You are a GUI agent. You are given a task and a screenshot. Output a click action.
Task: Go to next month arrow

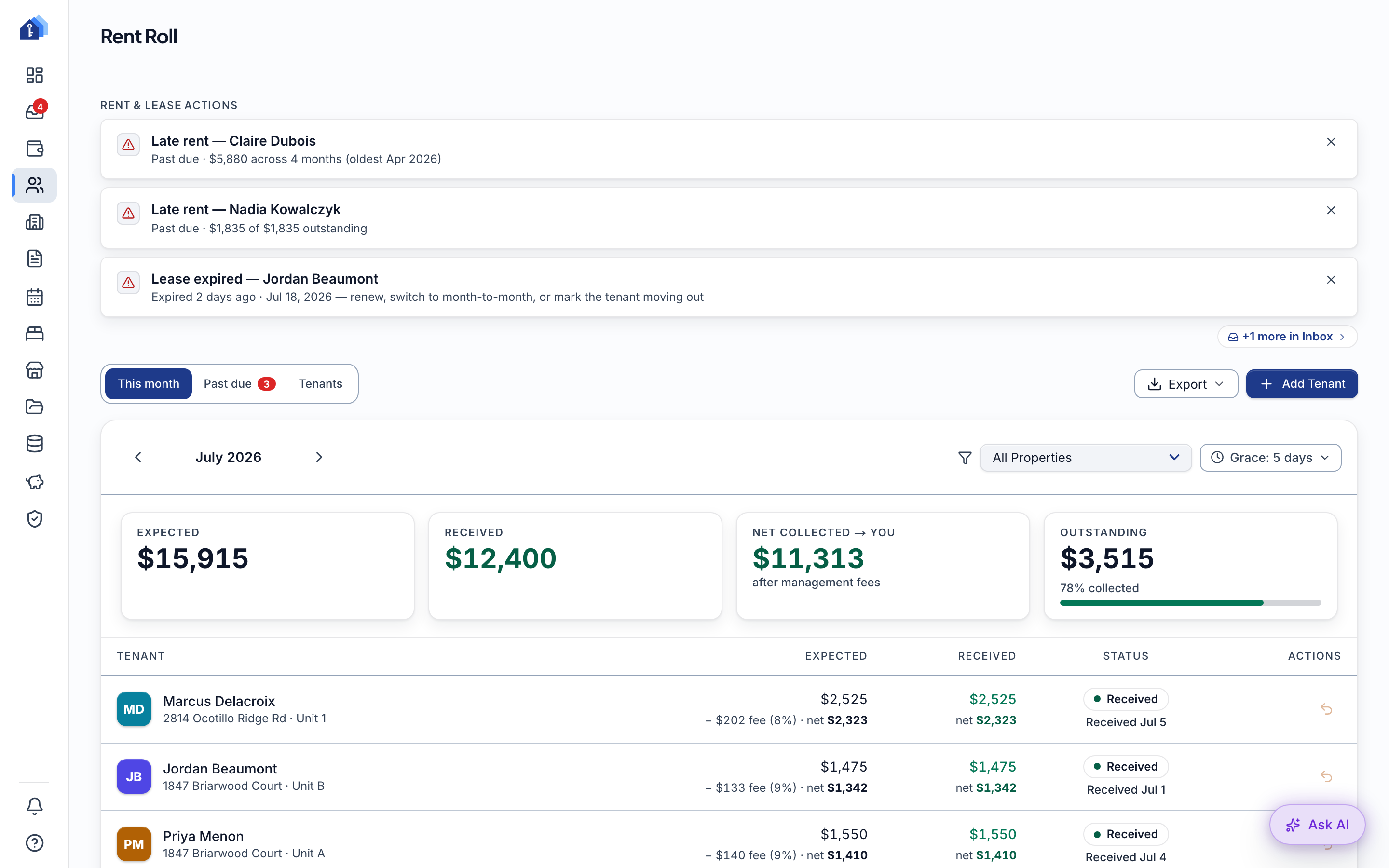click(x=319, y=457)
